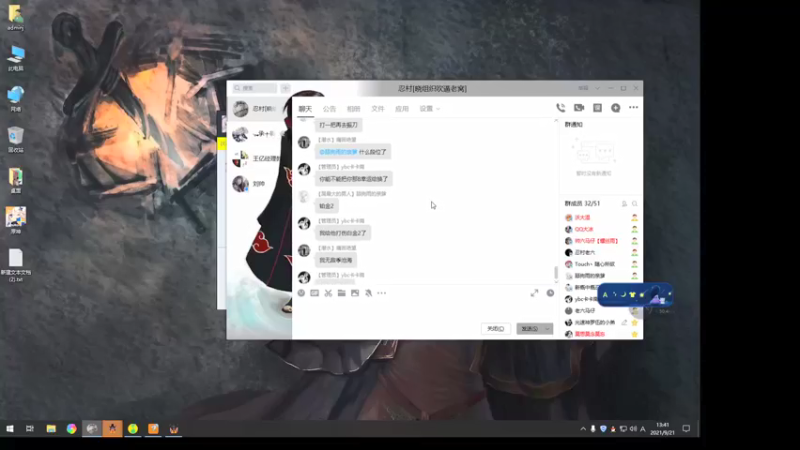
Task: Select member 老六马仔 in members list
Action: click(x=585, y=311)
